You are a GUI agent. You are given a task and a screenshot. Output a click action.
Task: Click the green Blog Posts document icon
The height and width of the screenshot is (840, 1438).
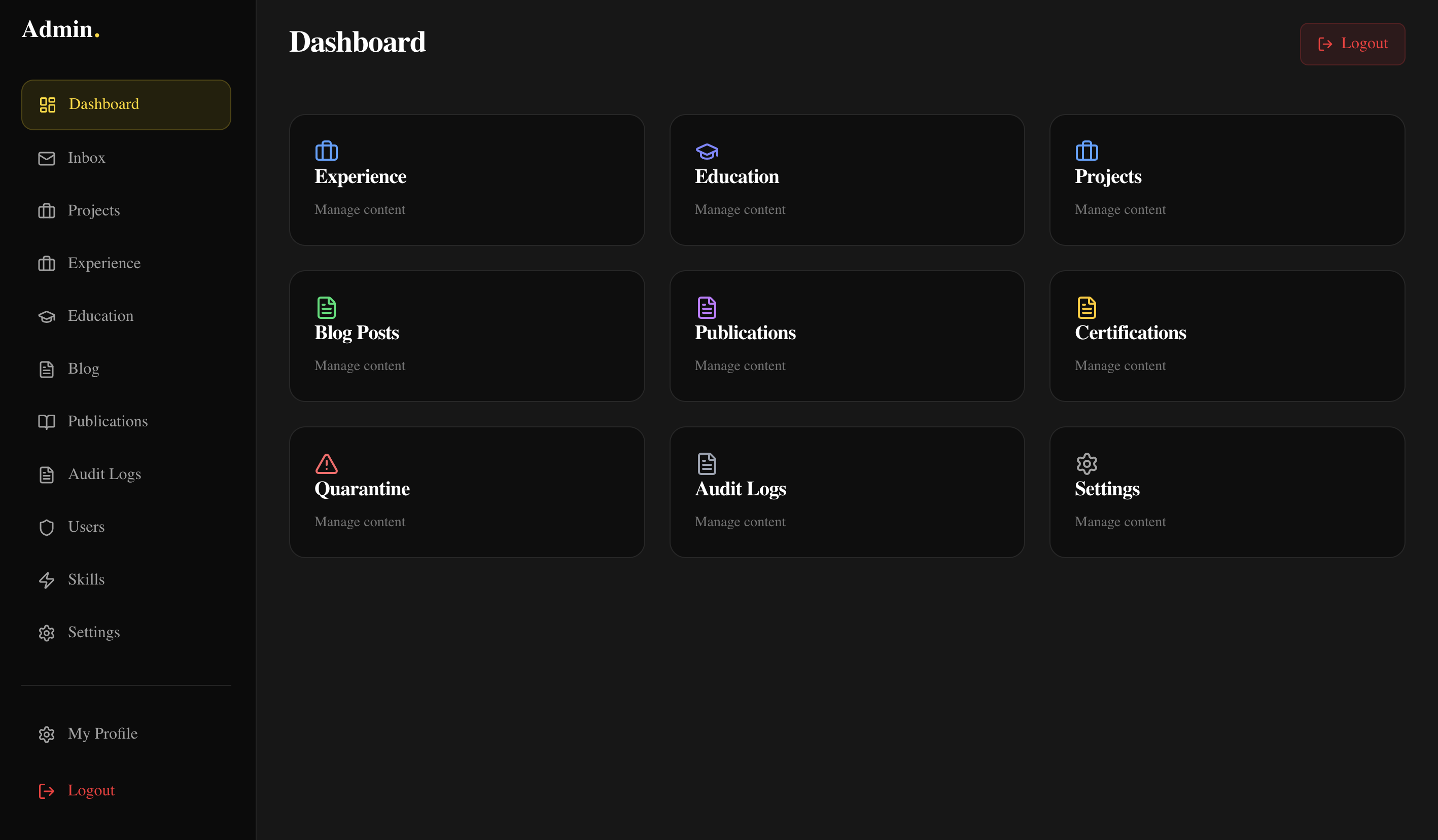(327, 307)
